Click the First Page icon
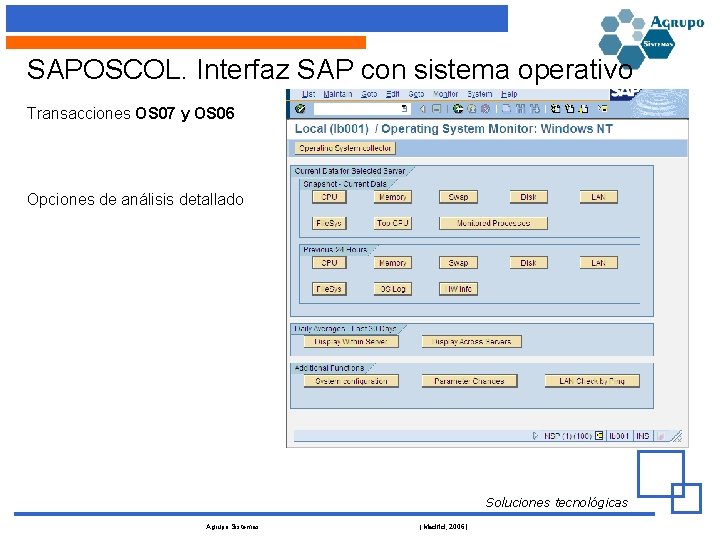Image resolution: width=720 pixels, height=540 pixels. click(x=556, y=109)
